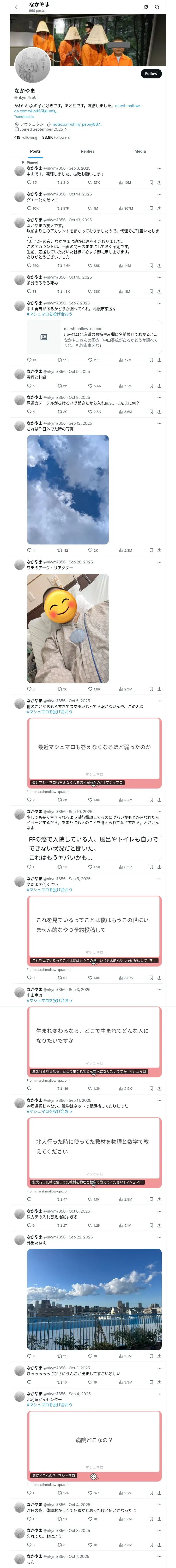Click the Grok icon beside search
This screenshot has height=1568, width=176.
pyautogui.click(x=146, y=7)
